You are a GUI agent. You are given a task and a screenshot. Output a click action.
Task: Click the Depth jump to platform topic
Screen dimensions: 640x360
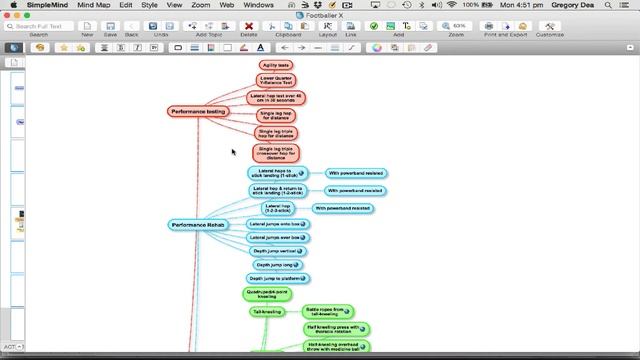pyautogui.click(x=278, y=278)
